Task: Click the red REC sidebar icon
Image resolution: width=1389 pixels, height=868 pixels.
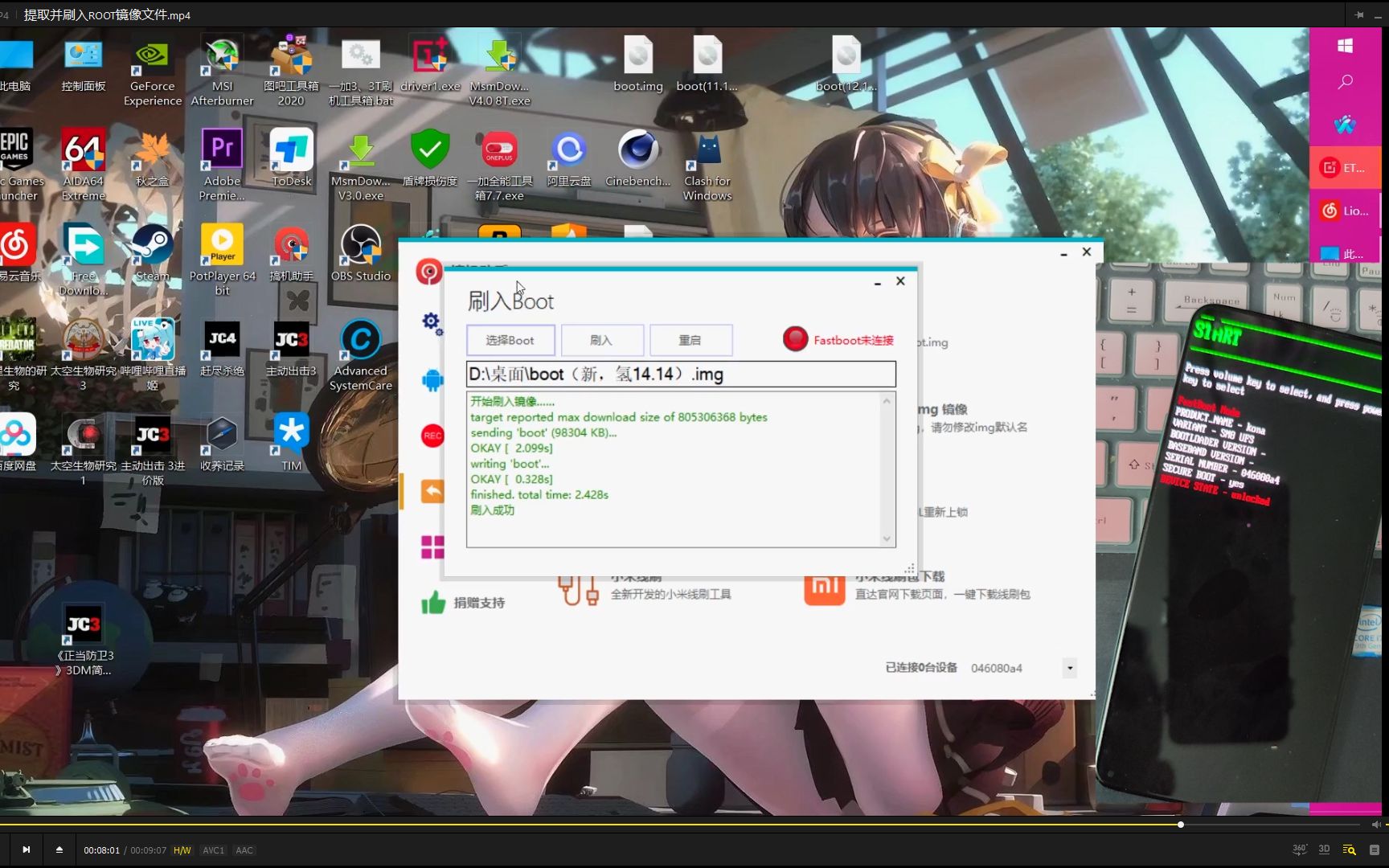Action: 432,436
